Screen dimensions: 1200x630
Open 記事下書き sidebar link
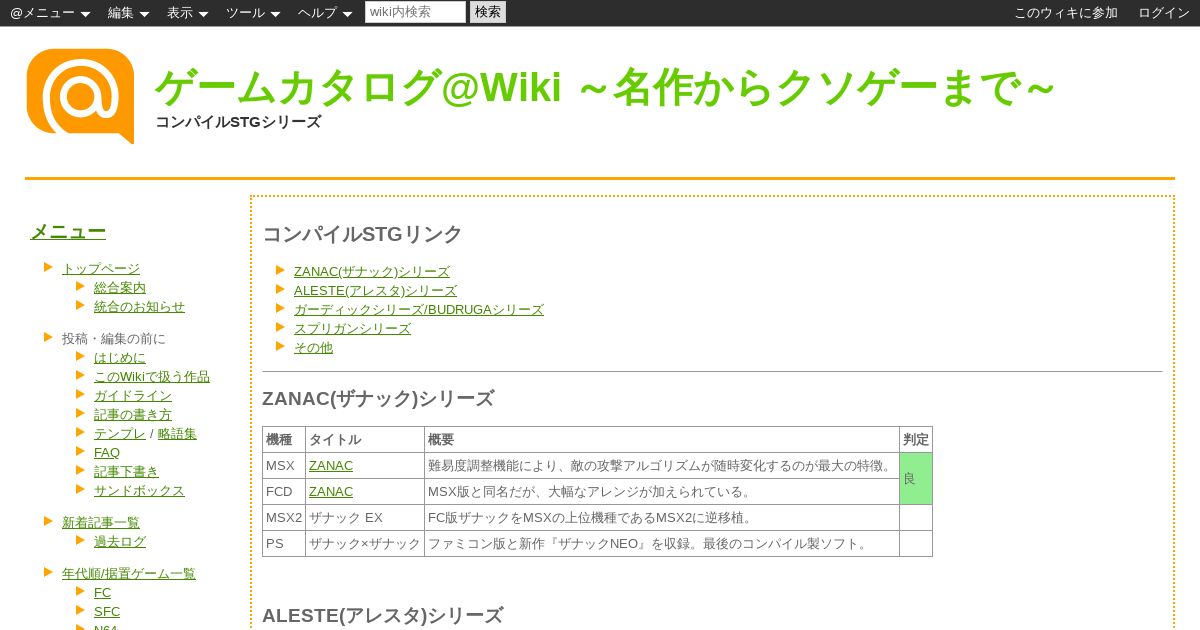pyautogui.click(x=126, y=471)
